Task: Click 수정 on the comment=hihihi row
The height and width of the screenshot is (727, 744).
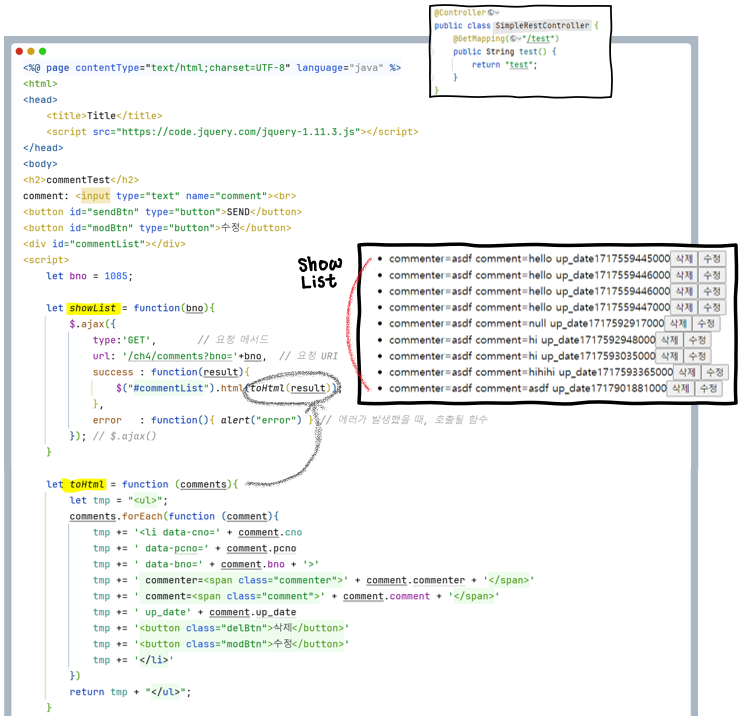Action: (715, 373)
